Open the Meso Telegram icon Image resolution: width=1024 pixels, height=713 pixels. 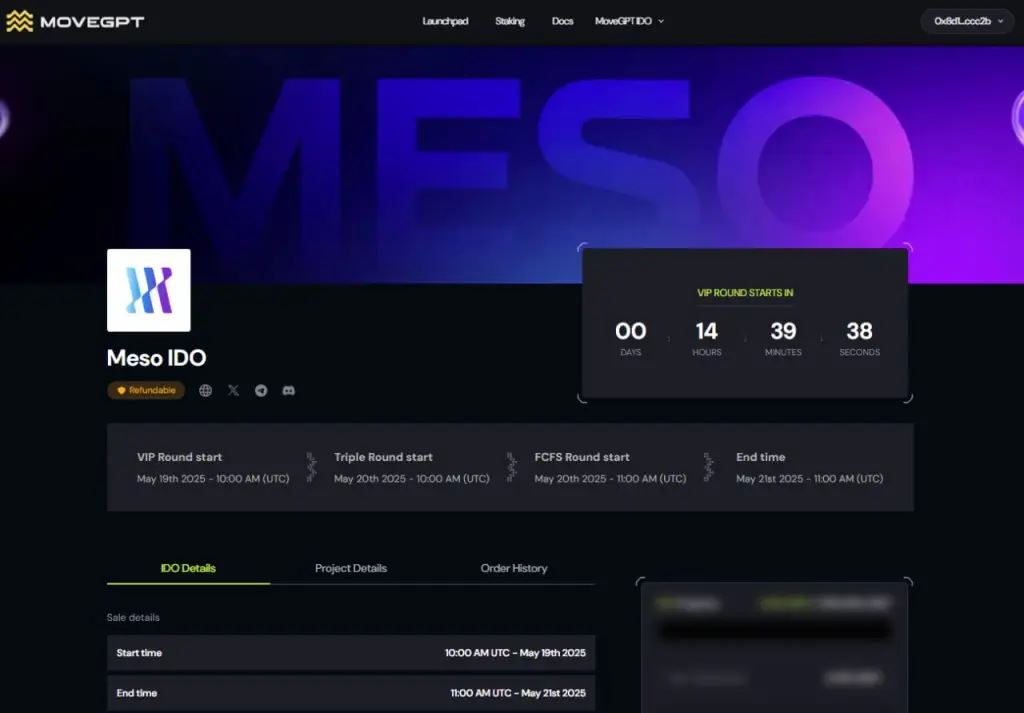(261, 391)
